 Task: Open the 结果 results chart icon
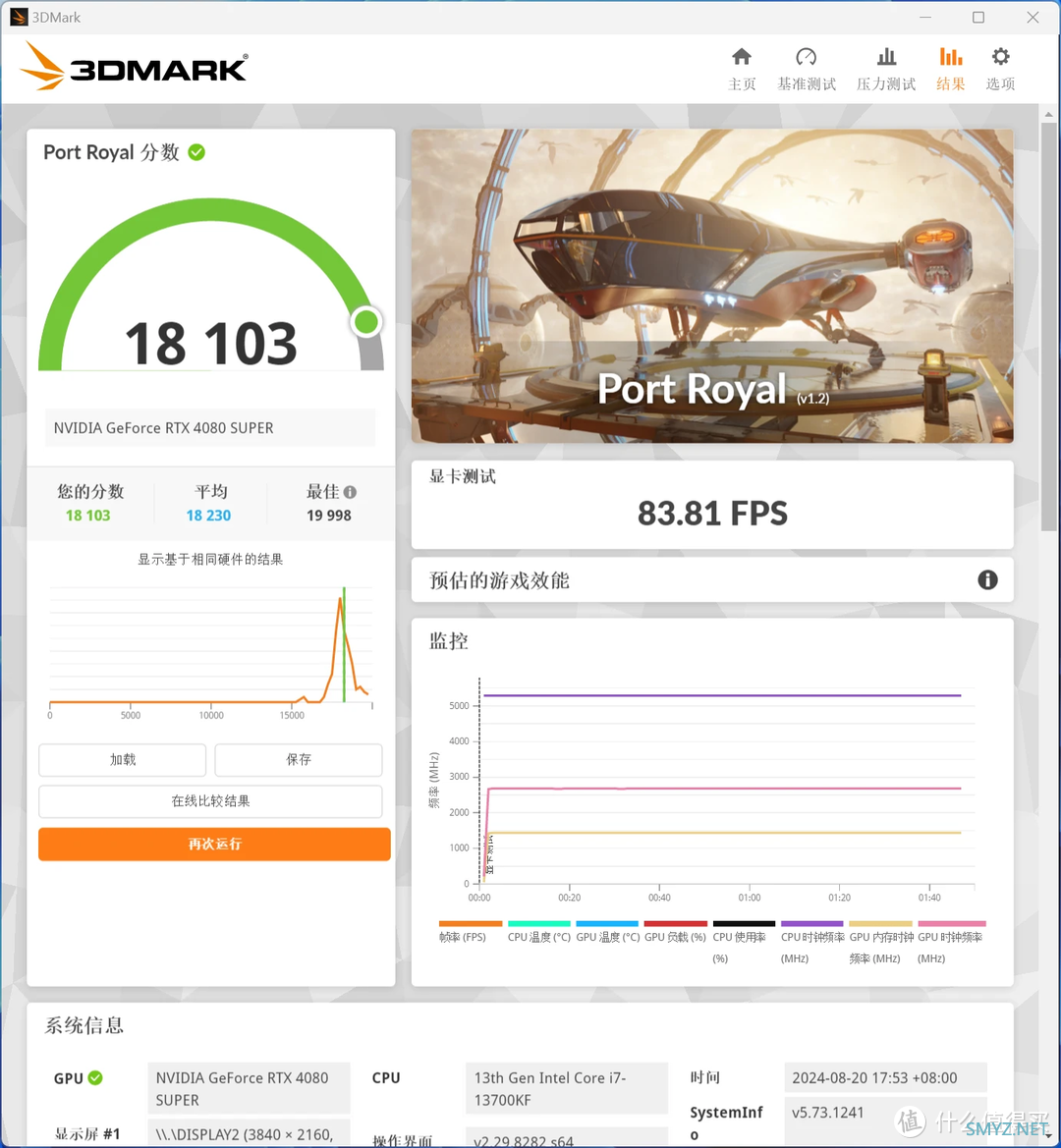pyautogui.click(x=950, y=57)
